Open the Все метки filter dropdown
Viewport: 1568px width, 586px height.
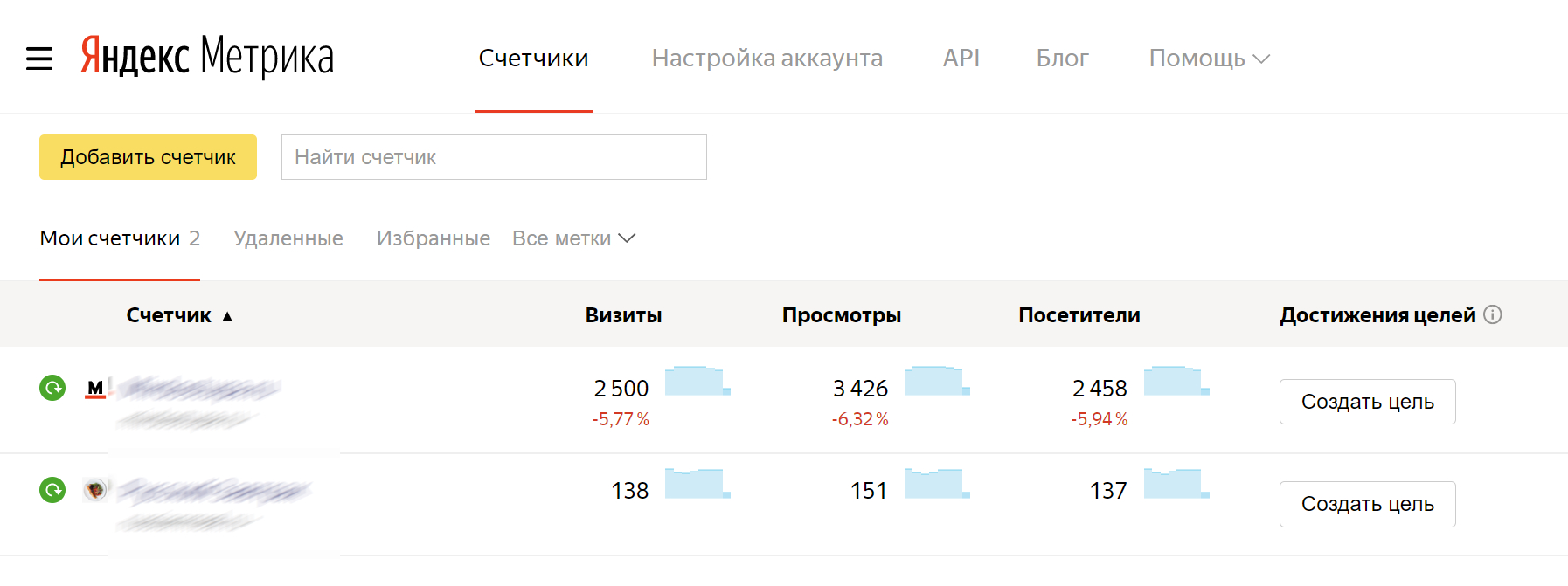pos(573,238)
